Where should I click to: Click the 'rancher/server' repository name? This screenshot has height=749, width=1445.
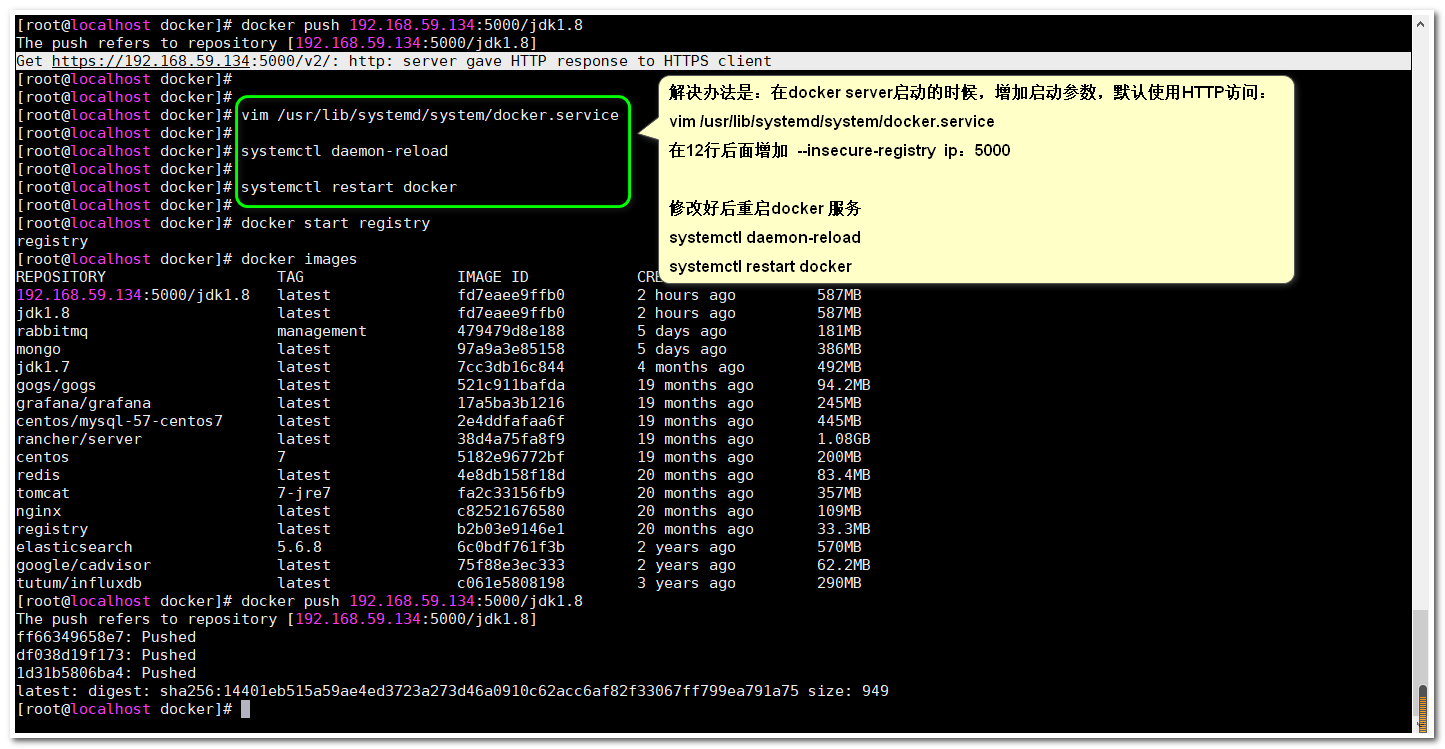pos(79,439)
